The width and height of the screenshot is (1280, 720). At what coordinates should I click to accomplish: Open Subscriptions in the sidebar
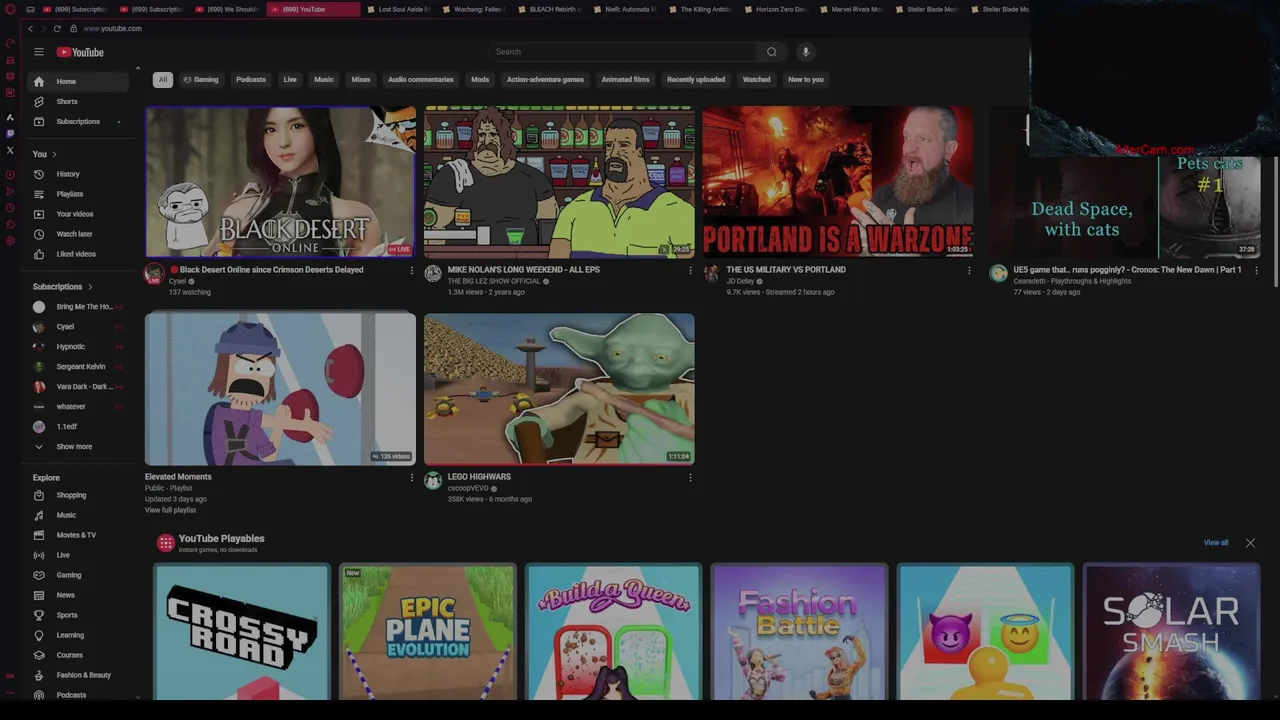(78, 121)
